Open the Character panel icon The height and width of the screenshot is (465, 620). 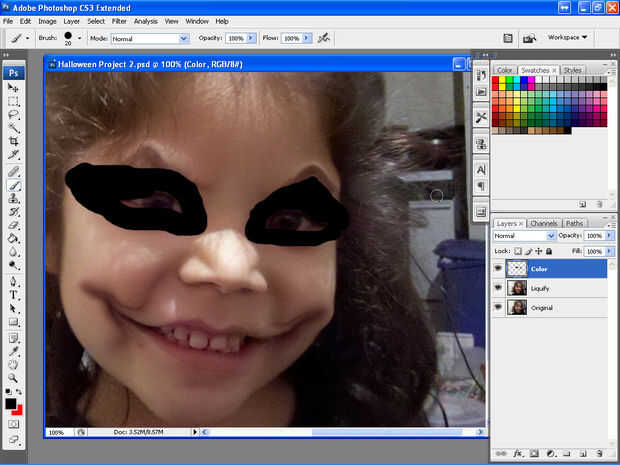[481, 170]
